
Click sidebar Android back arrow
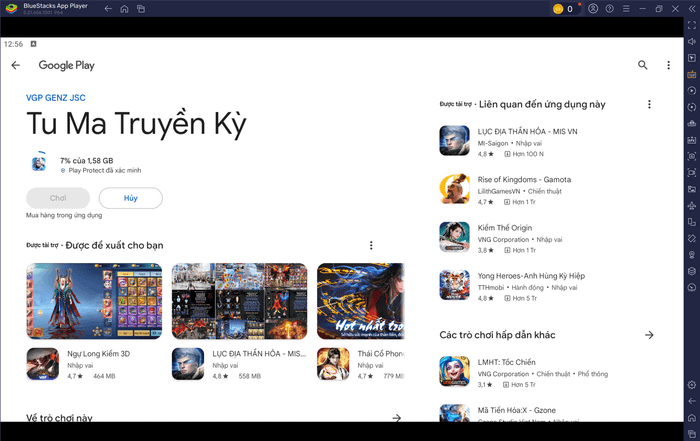(x=692, y=401)
